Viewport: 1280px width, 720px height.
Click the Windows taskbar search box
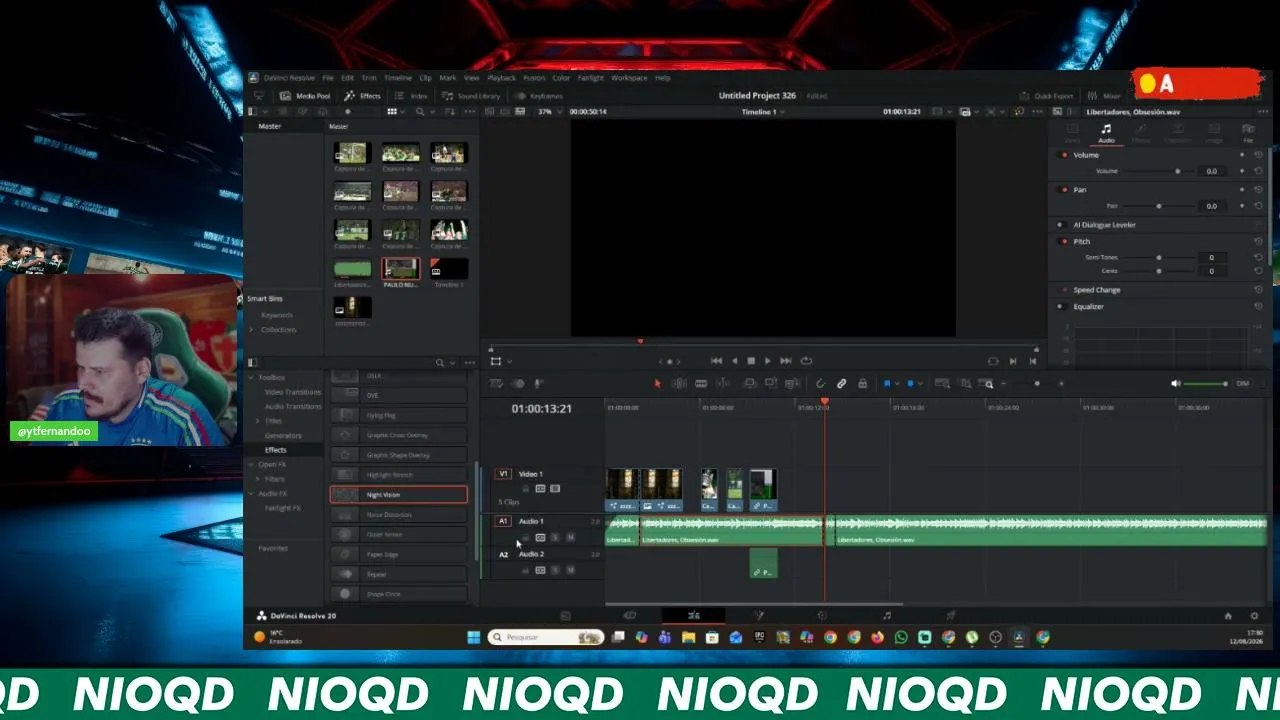click(x=546, y=637)
